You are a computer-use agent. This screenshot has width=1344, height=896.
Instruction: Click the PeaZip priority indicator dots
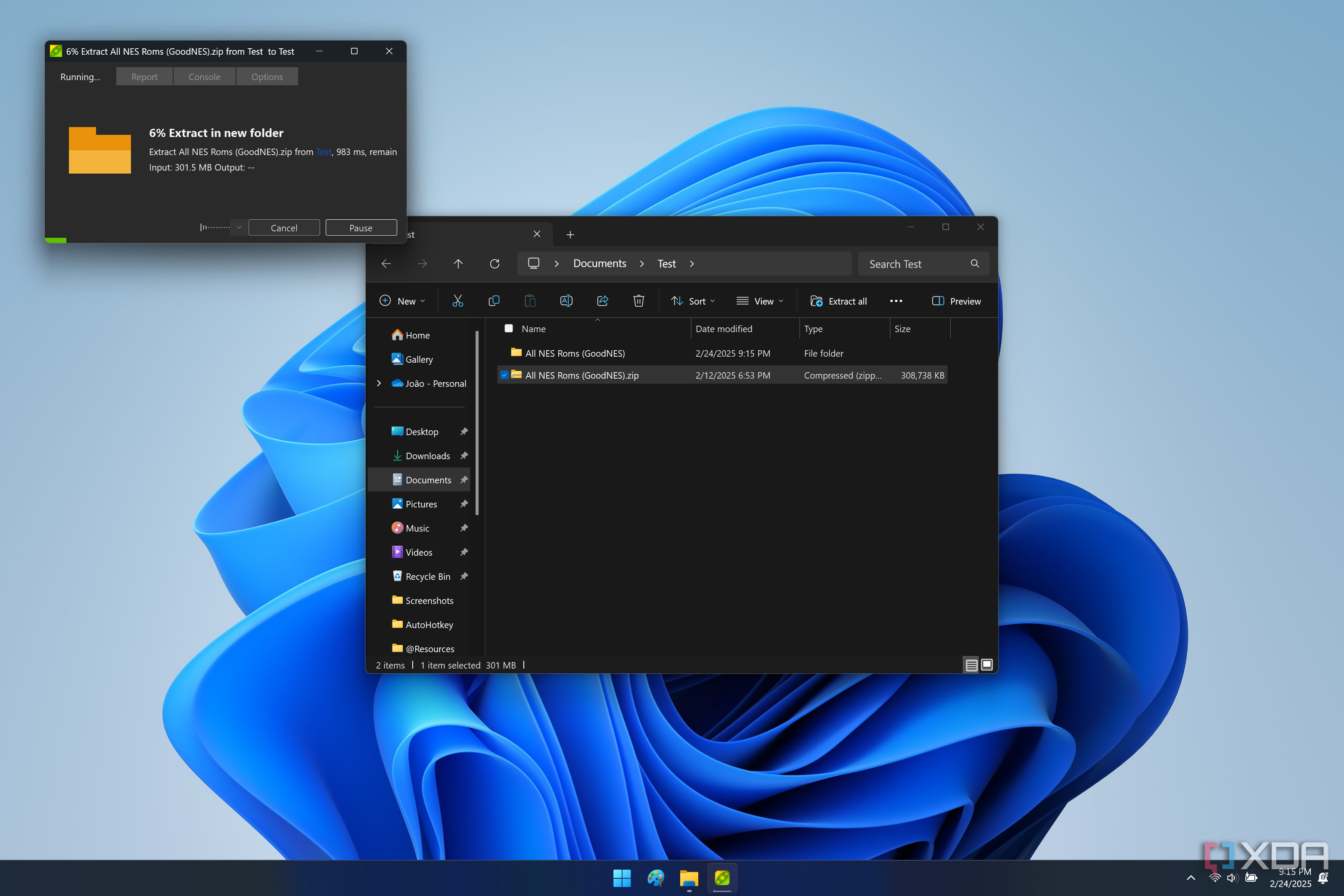215,227
